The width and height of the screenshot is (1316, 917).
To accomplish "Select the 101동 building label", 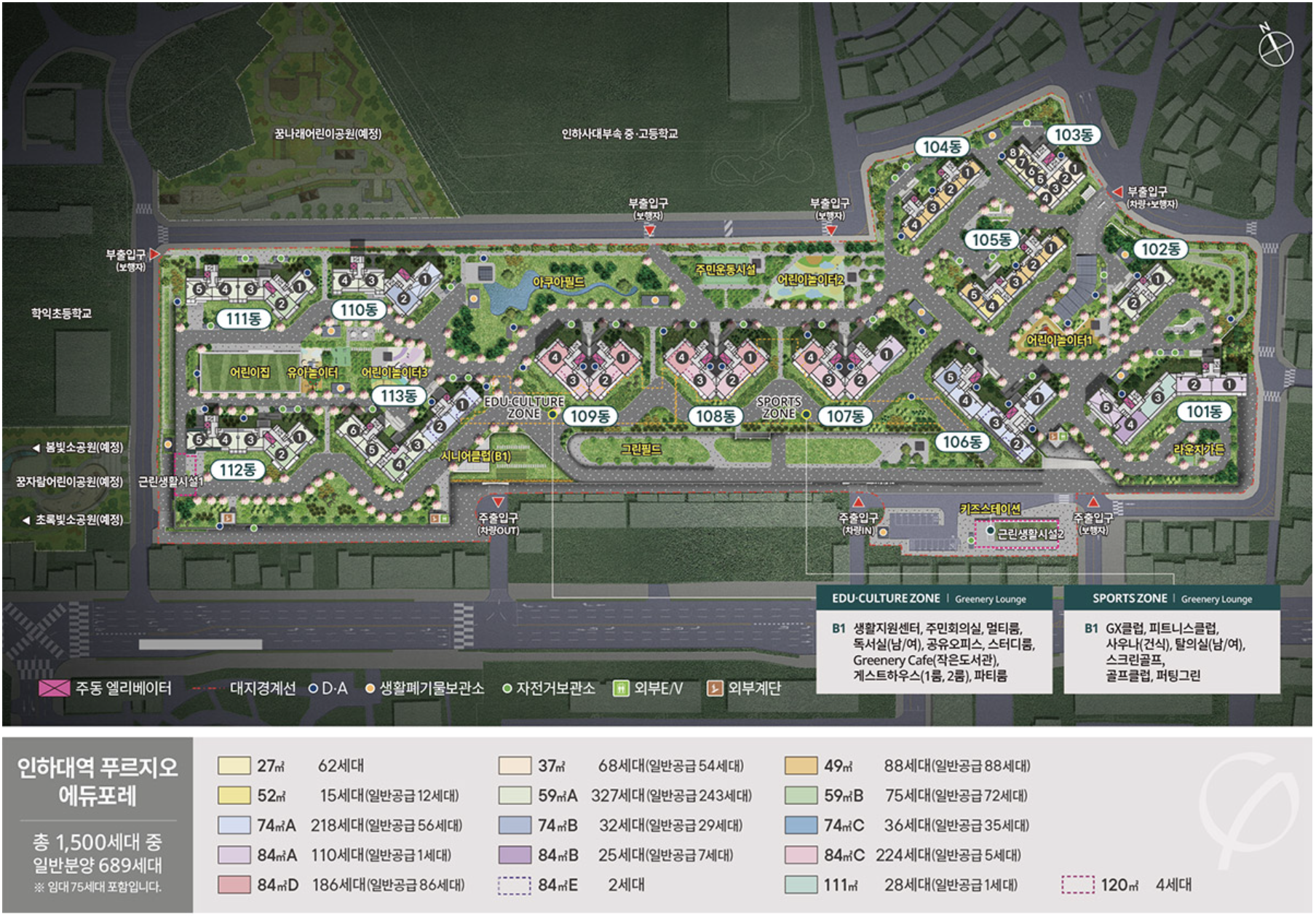I will [x=1204, y=412].
